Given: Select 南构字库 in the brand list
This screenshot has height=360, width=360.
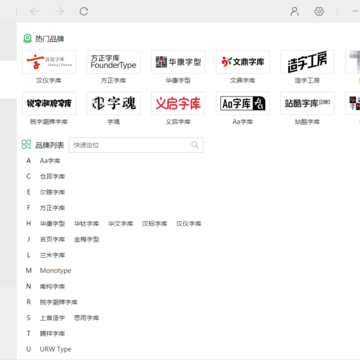Looking at the screenshot, I should (52, 286).
